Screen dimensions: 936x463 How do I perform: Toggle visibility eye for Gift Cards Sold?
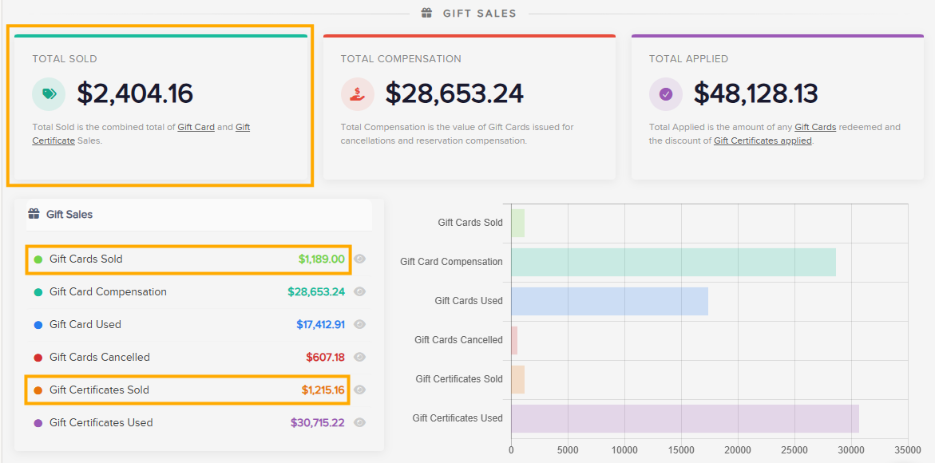[359, 259]
